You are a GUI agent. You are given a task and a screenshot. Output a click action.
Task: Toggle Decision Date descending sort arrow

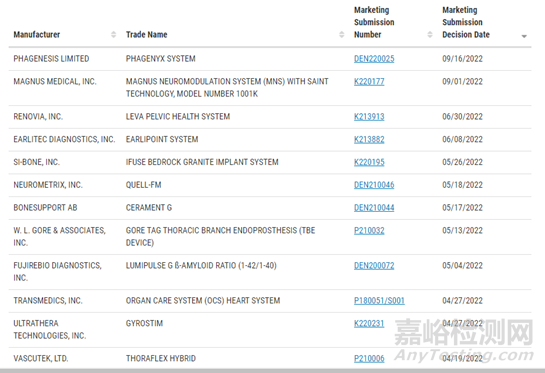524,36
